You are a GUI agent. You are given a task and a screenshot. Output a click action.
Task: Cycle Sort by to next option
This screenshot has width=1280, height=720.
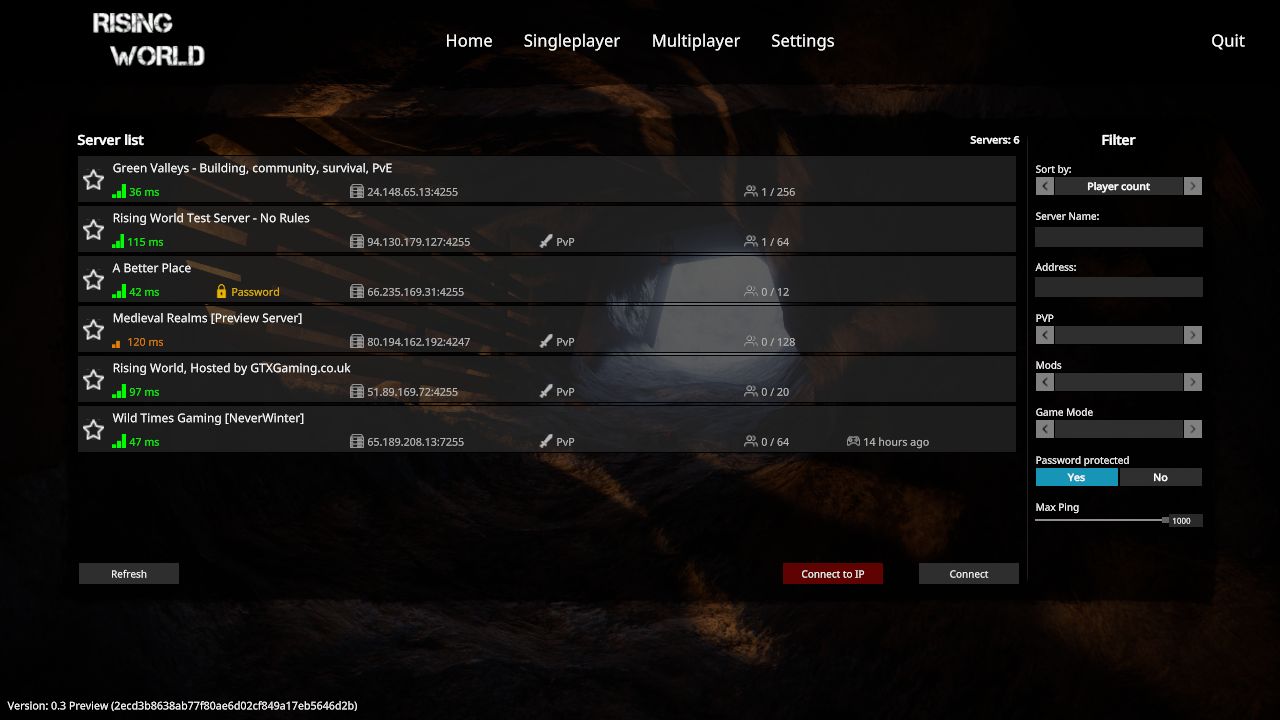(x=1192, y=186)
